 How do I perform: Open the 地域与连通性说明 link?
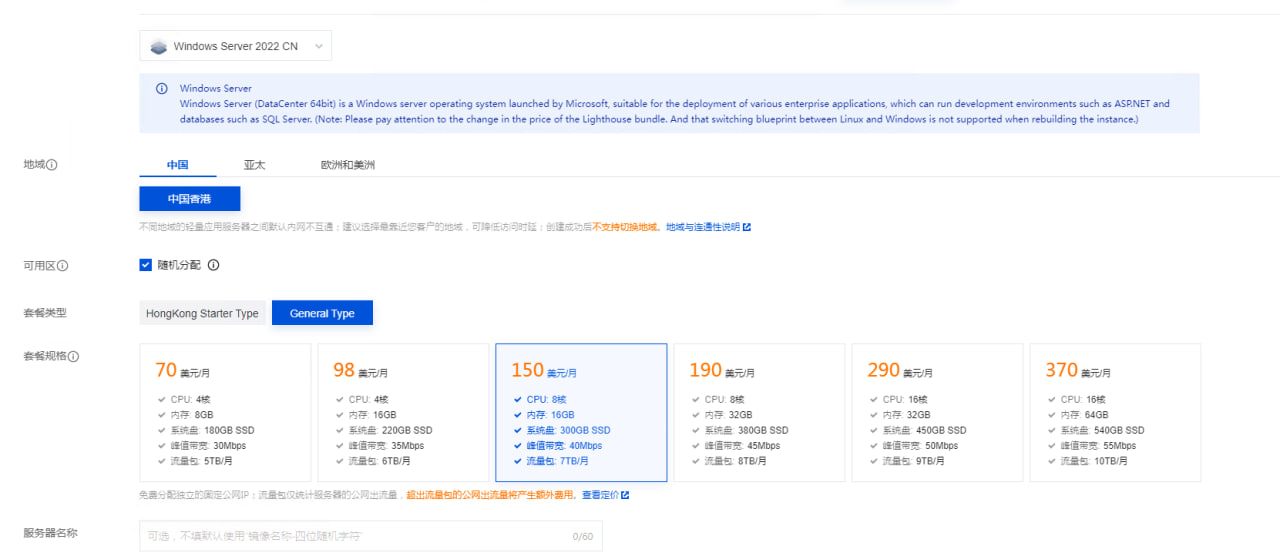(703, 227)
